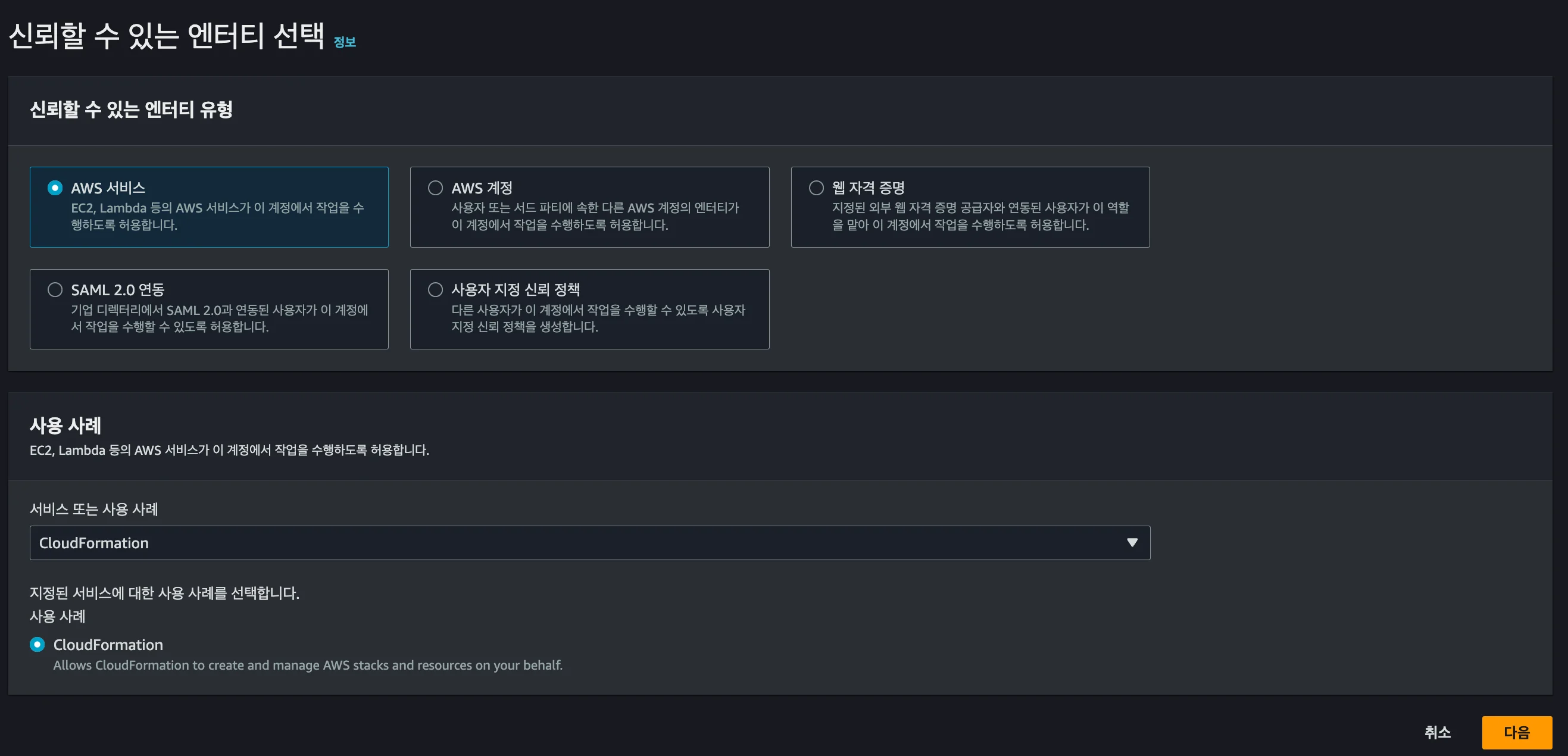This screenshot has height=756, width=1568.
Task: Click the AWS 서비스 label text
Action: tap(108, 188)
